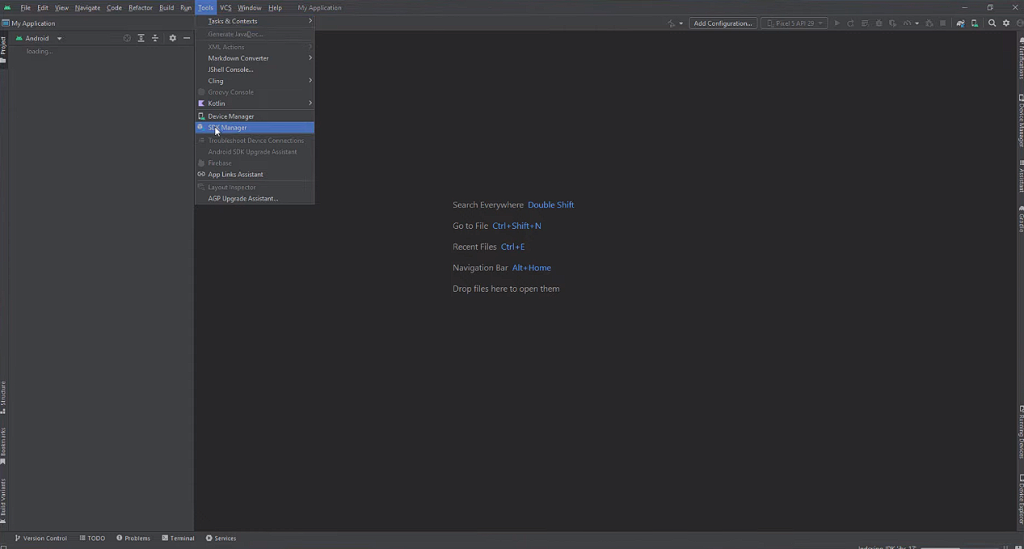Image resolution: width=1024 pixels, height=549 pixels.
Task: Open the Problems tool window tab
Action: 133,538
